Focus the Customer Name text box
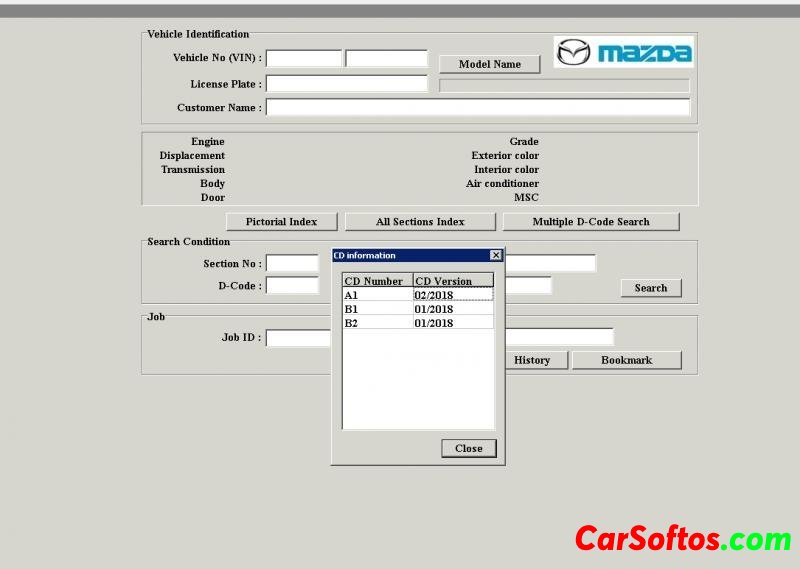The height and width of the screenshot is (569, 800). [477, 107]
